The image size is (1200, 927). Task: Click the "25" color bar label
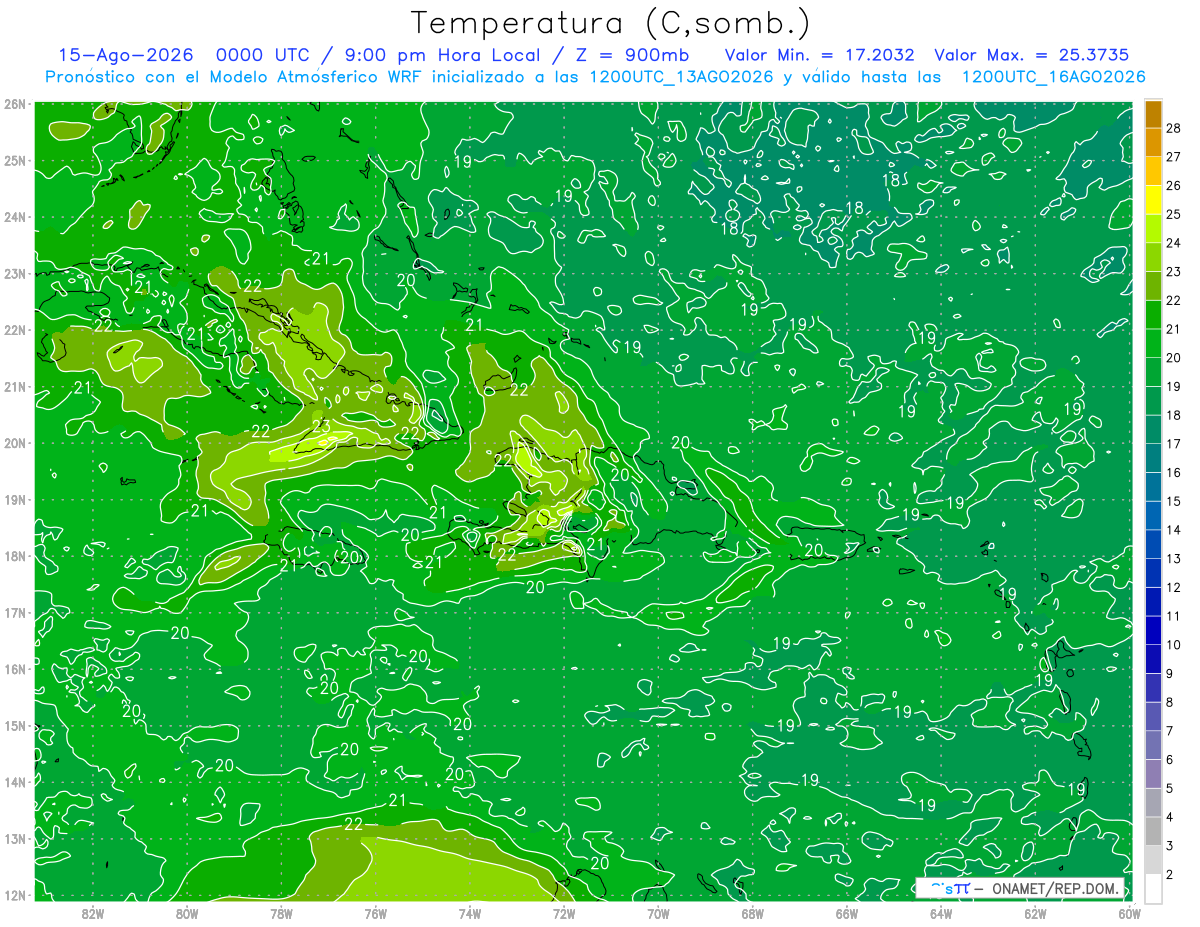tap(1173, 215)
